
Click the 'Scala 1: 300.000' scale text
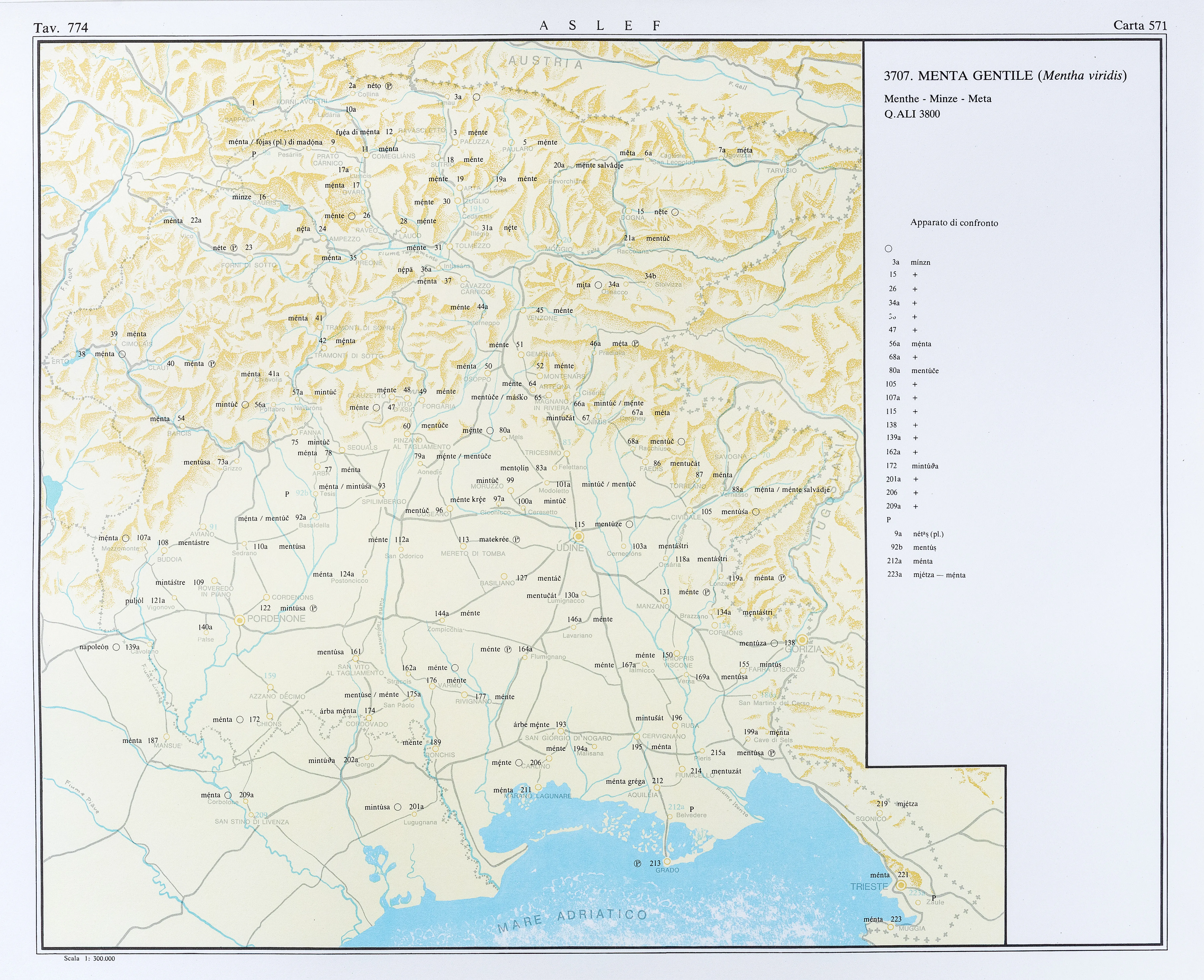pos(89,959)
